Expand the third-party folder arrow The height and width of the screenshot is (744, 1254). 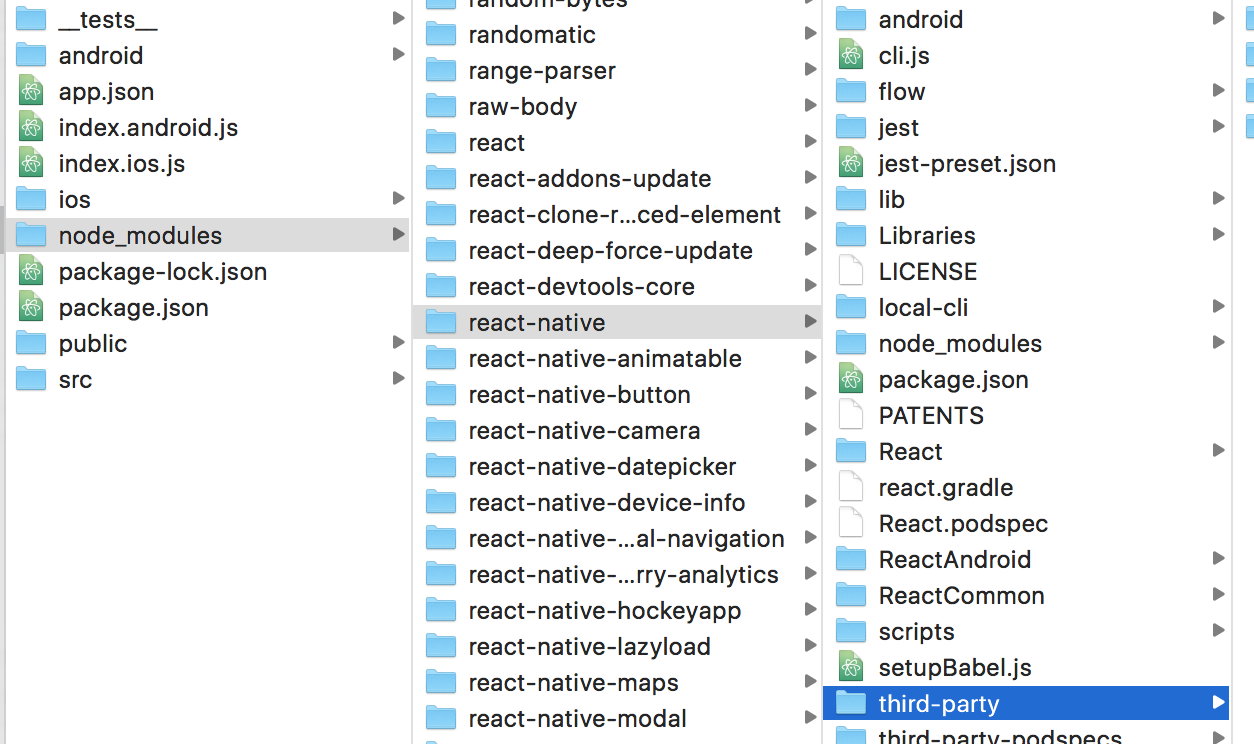click(1218, 703)
